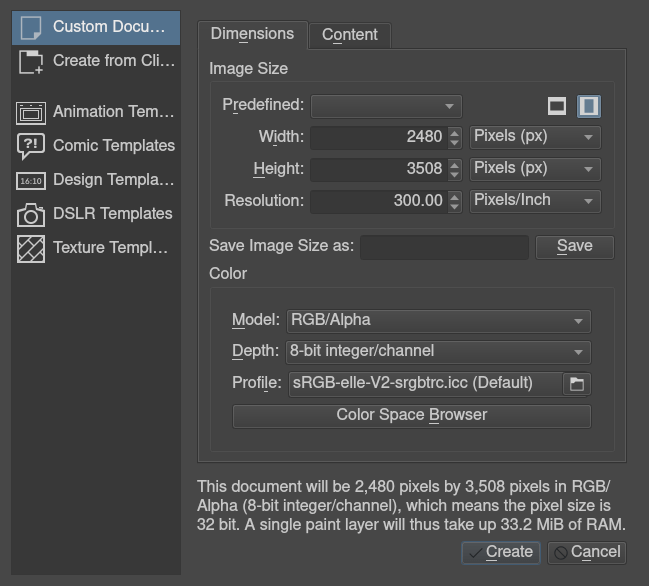Select Design Templates category icon
The image size is (649, 586).
(31, 180)
